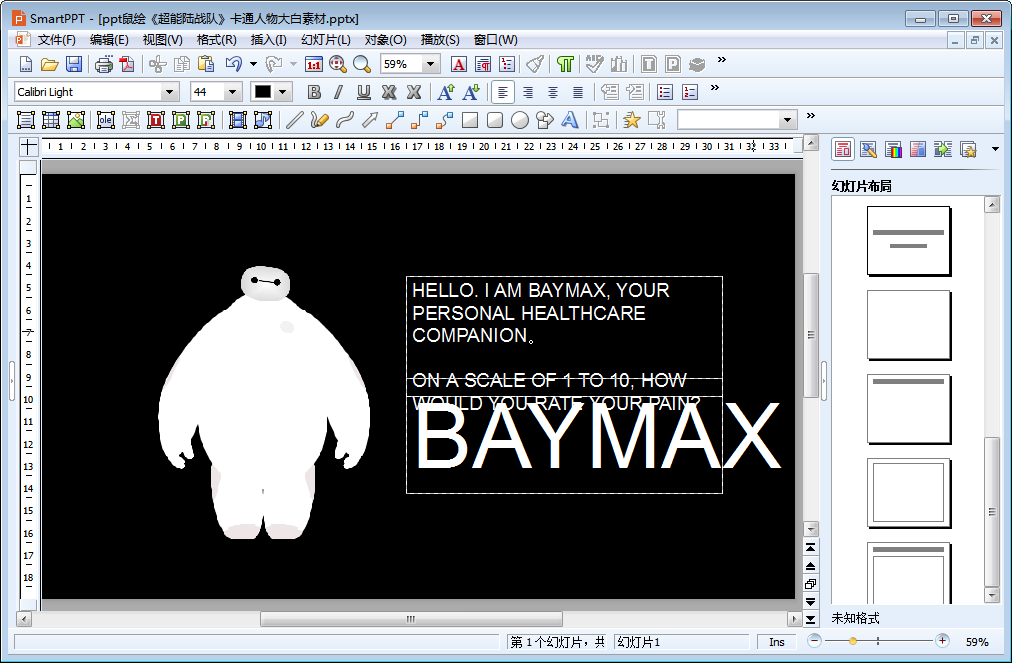Screen dimensions: 1012x663
Task: Click zoom out minus button
Action: [x=815, y=641]
